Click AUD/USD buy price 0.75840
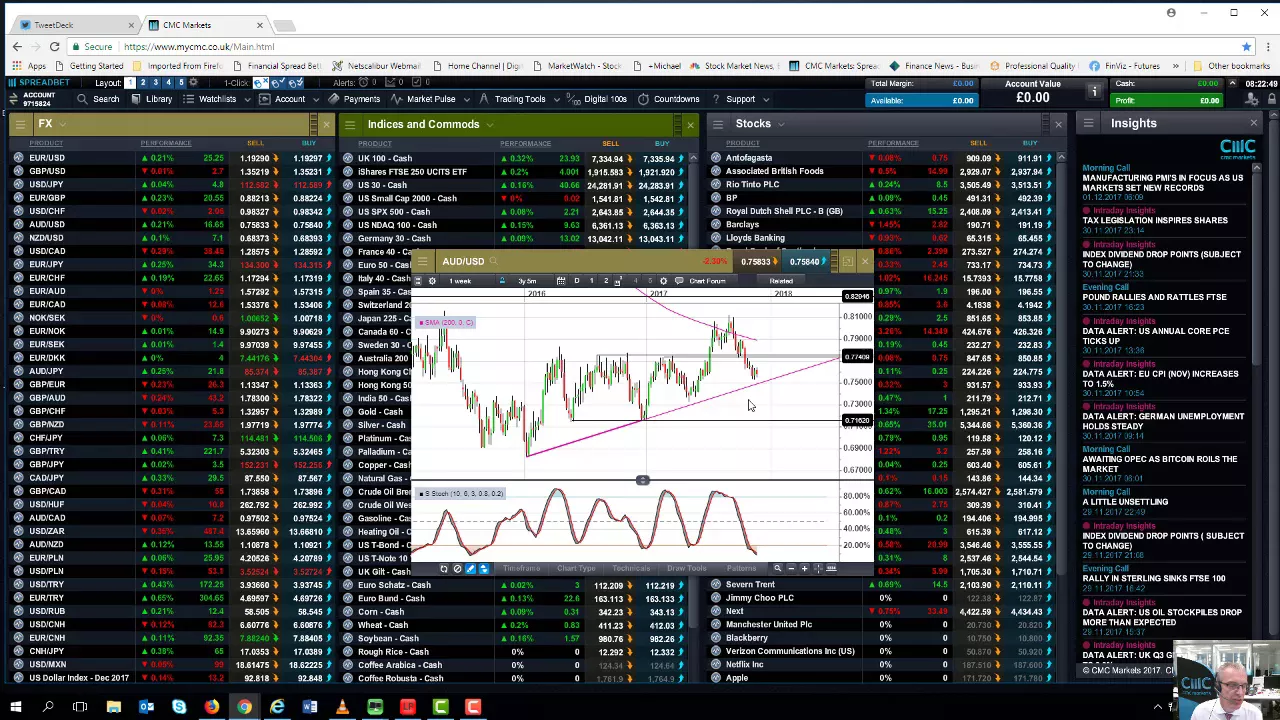 (806, 262)
